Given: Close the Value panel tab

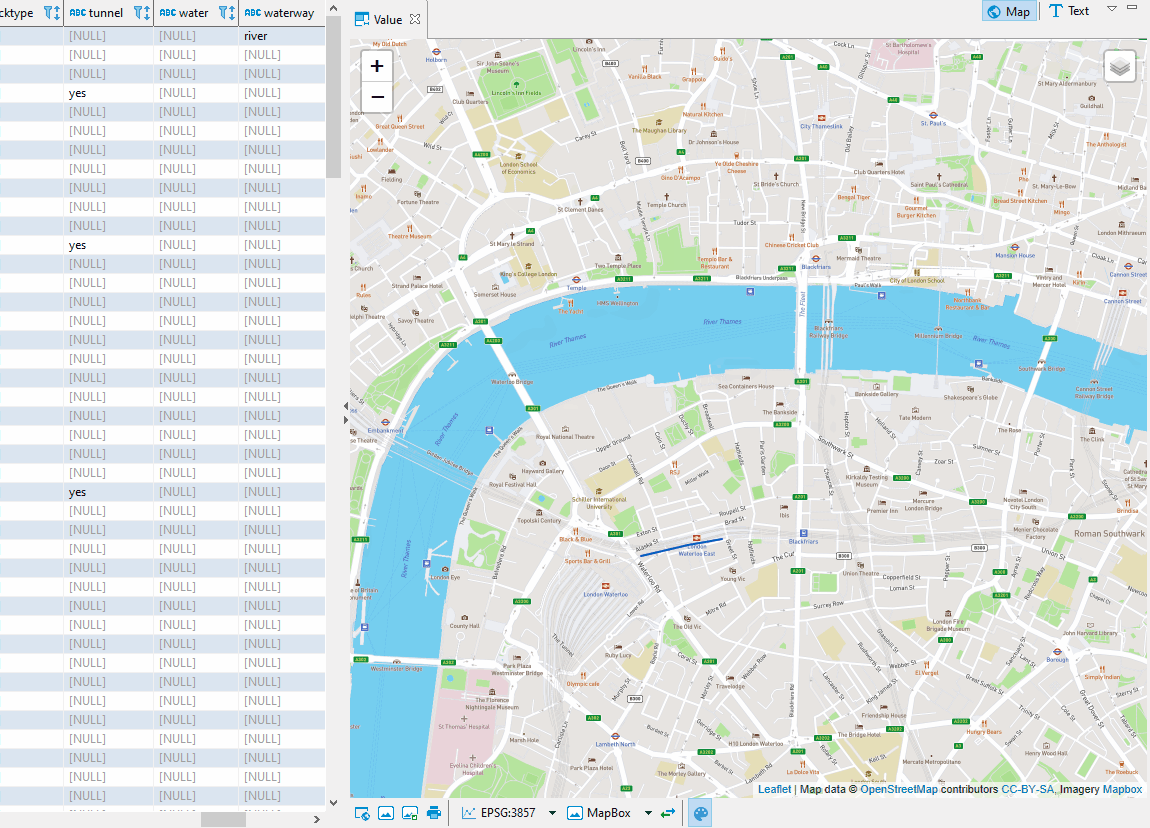Looking at the screenshot, I should pyautogui.click(x=415, y=19).
